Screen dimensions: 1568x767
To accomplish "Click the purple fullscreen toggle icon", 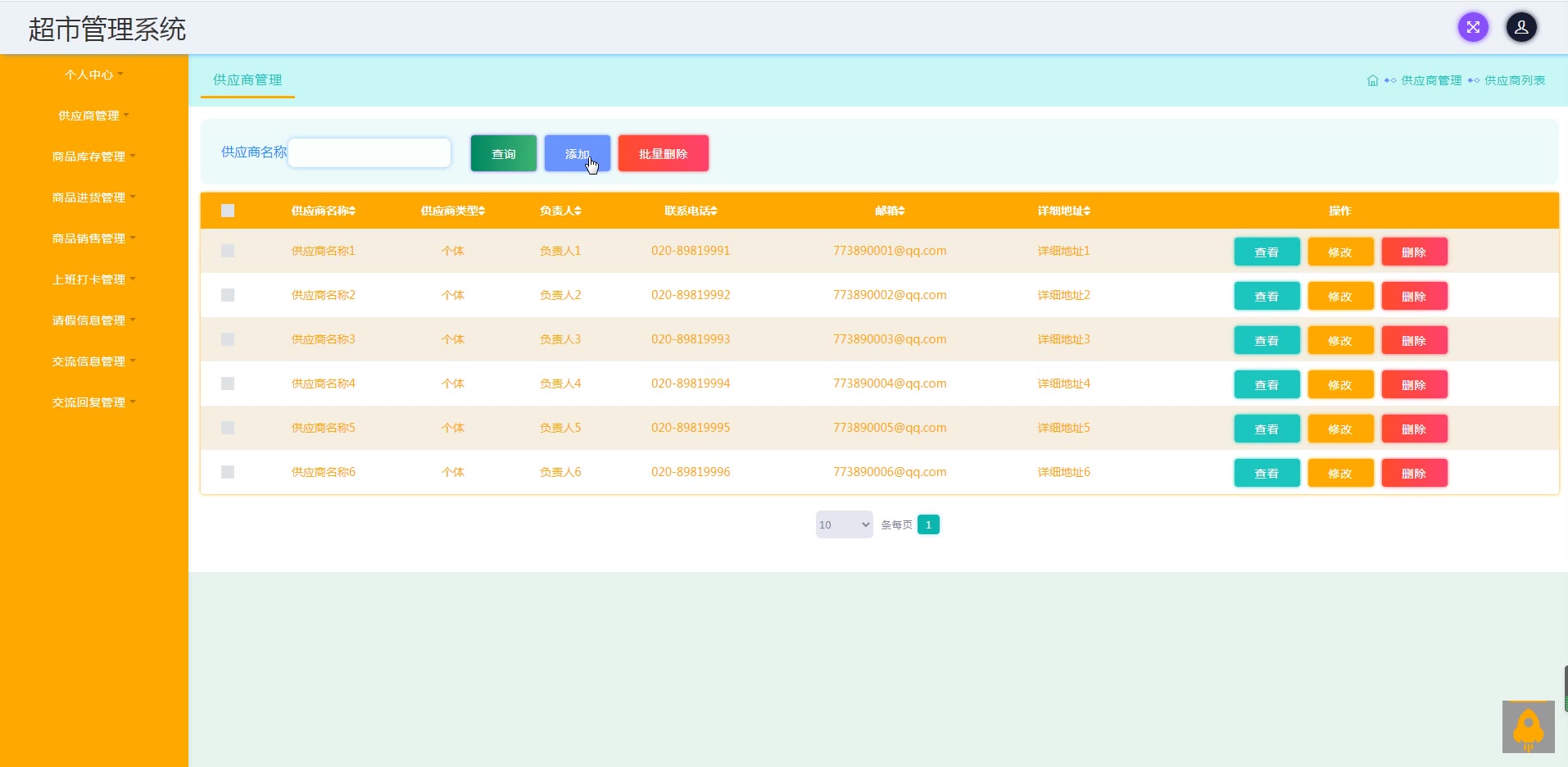I will coord(1472,27).
